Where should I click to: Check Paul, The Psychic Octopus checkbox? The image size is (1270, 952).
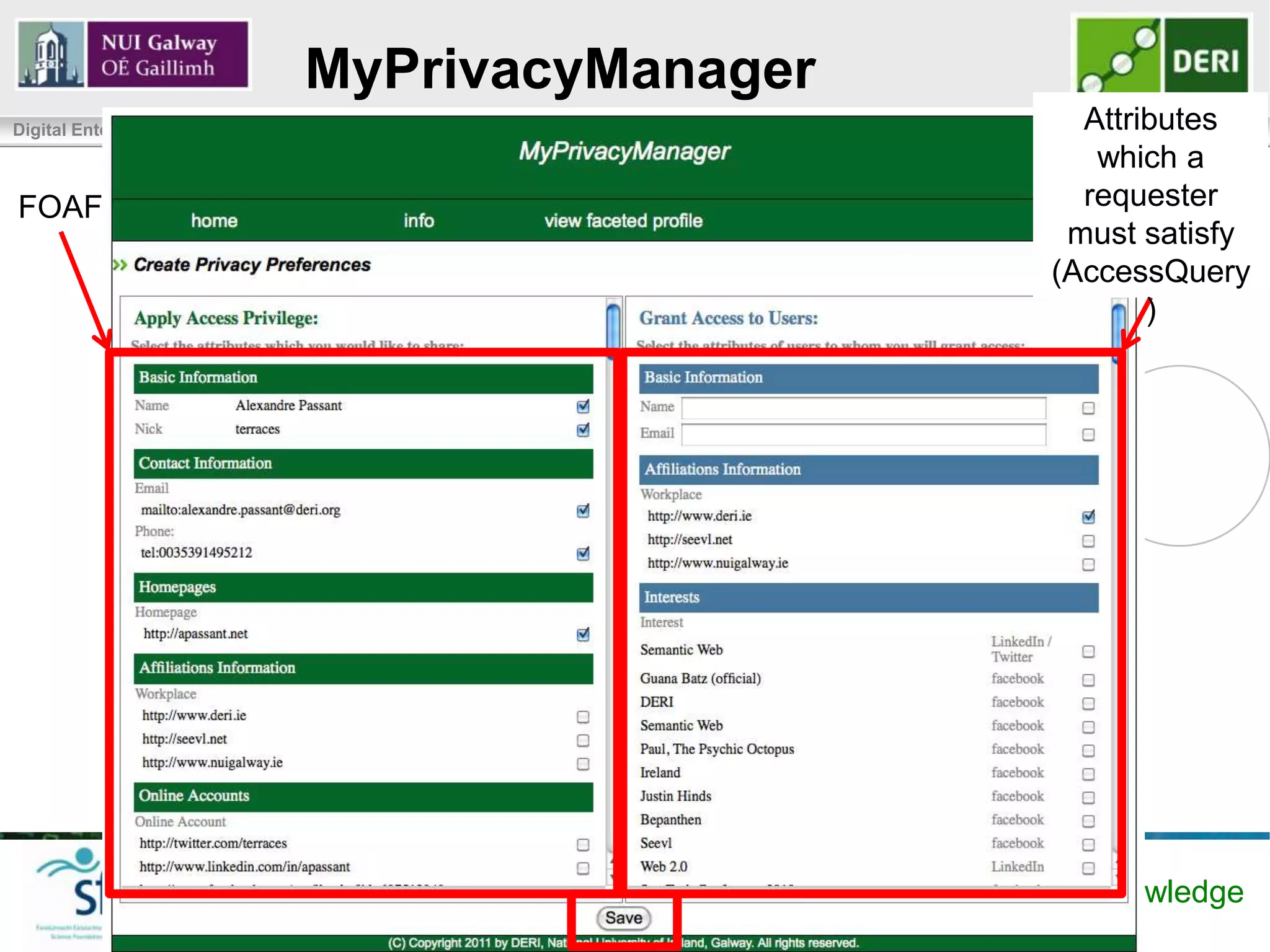point(1088,751)
